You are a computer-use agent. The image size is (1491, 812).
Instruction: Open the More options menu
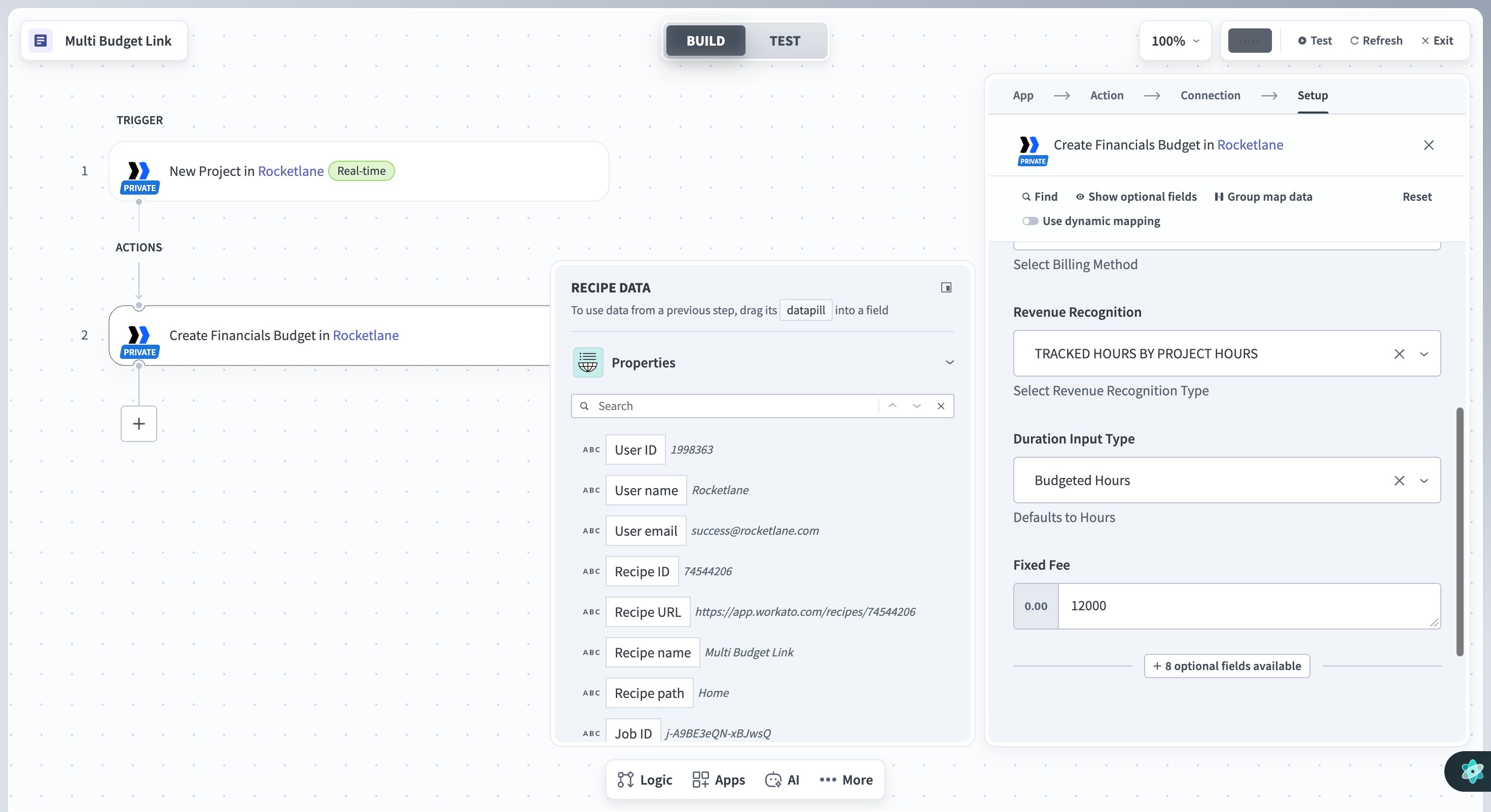tap(846, 780)
